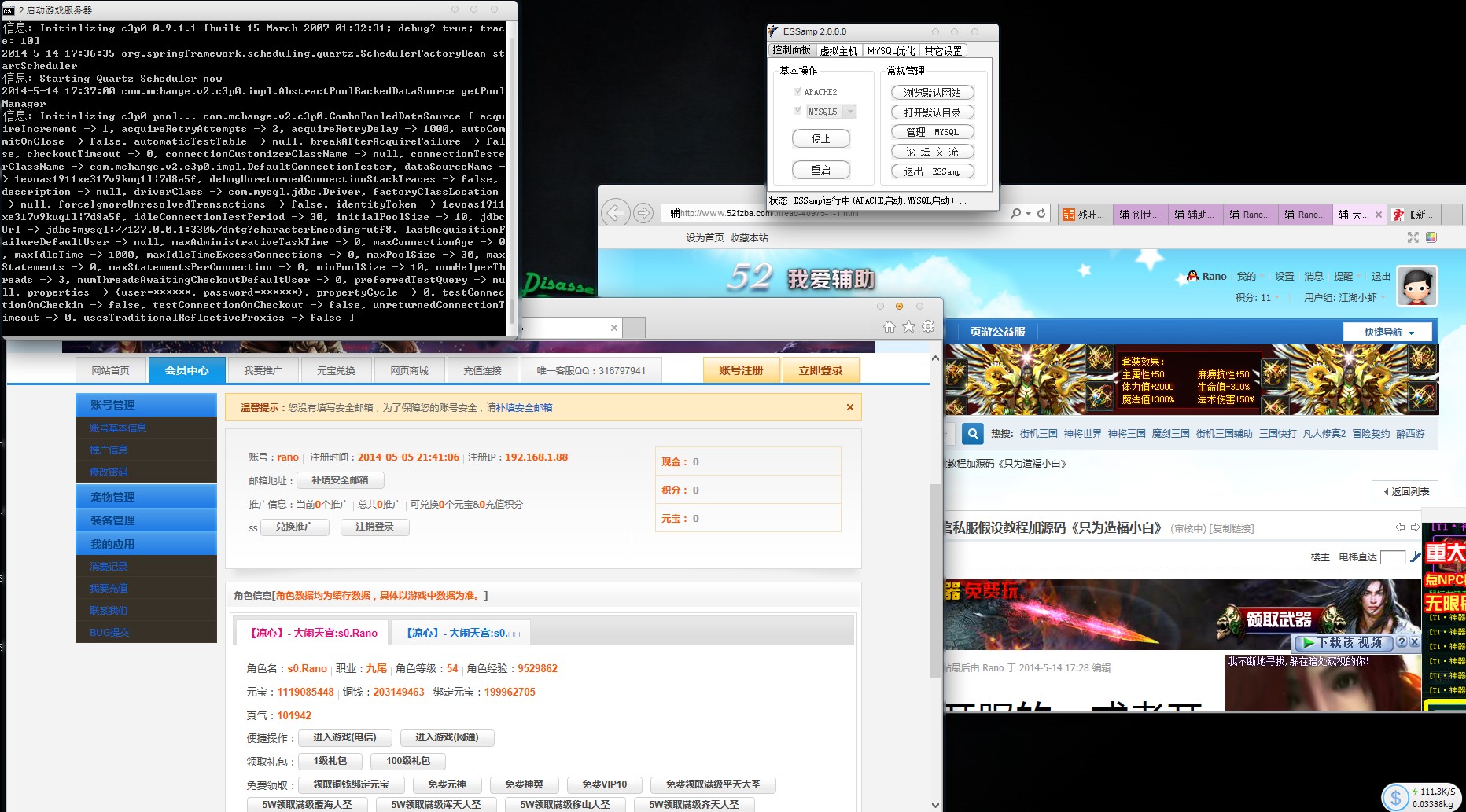Click the 注销登录 button
This screenshot has width=1466, height=812.
(374, 527)
